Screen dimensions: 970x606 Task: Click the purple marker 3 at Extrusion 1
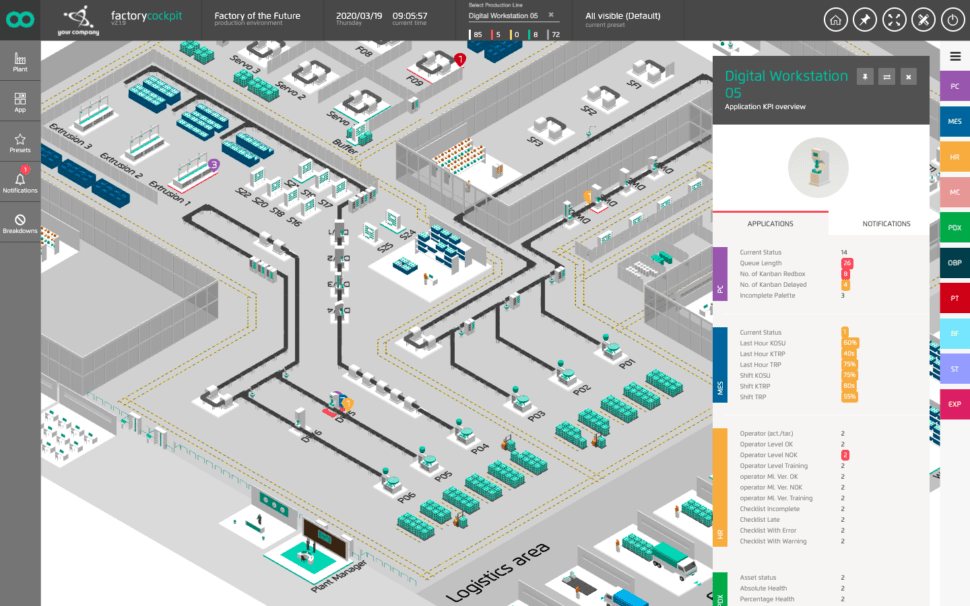tap(213, 164)
